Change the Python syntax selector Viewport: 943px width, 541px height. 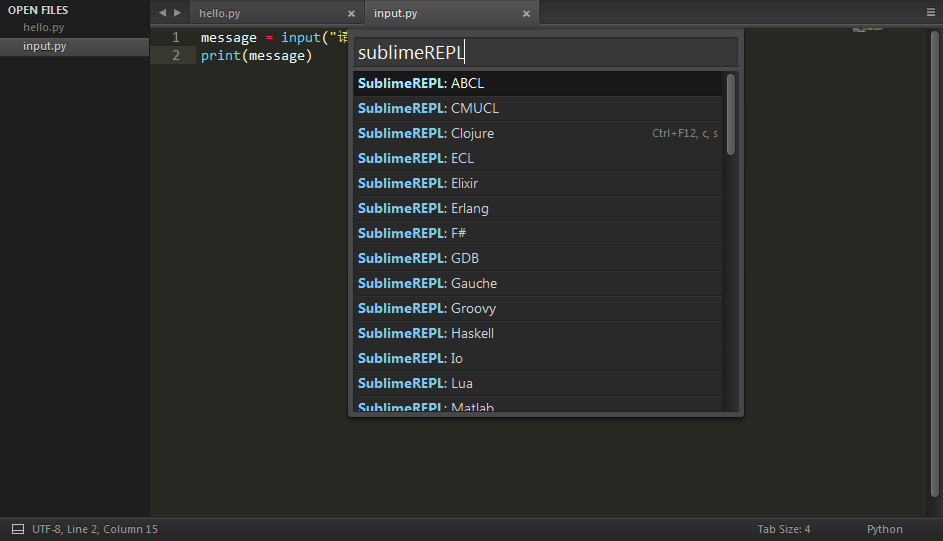(x=884, y=529)
